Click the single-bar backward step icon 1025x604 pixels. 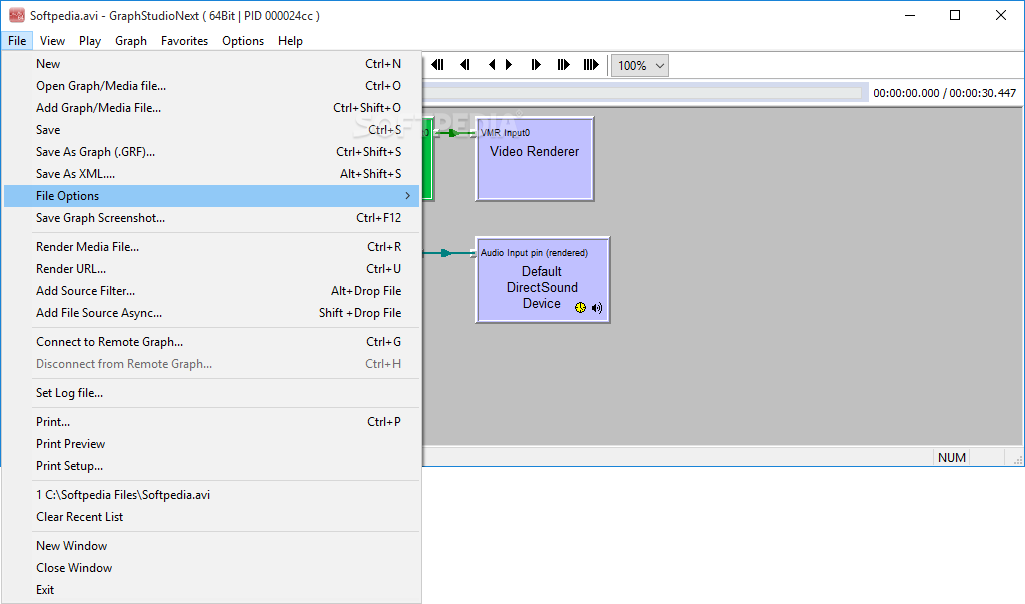click(x=465, y=65)
